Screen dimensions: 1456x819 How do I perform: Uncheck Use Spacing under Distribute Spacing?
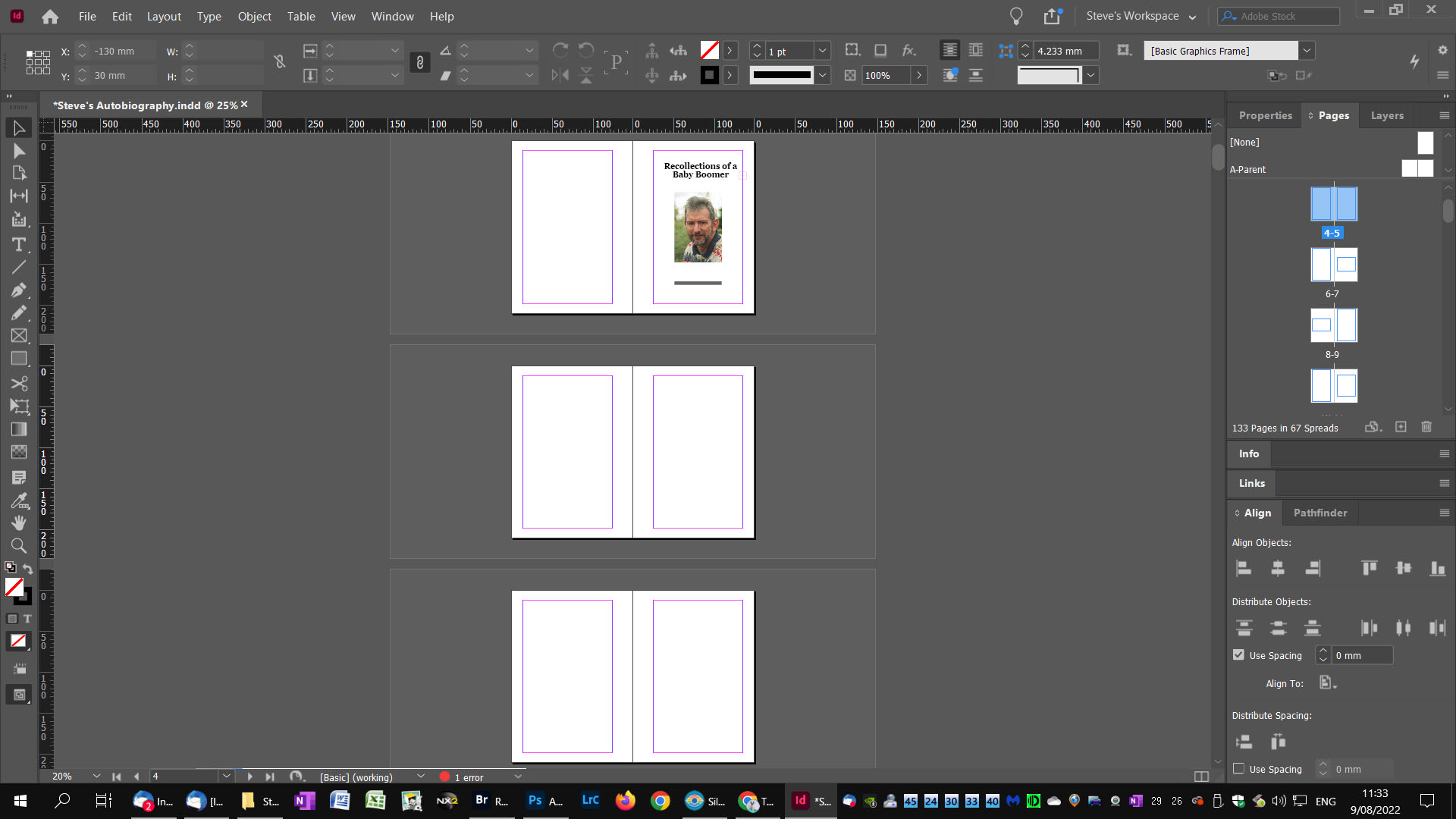[x=1239, y=769]
